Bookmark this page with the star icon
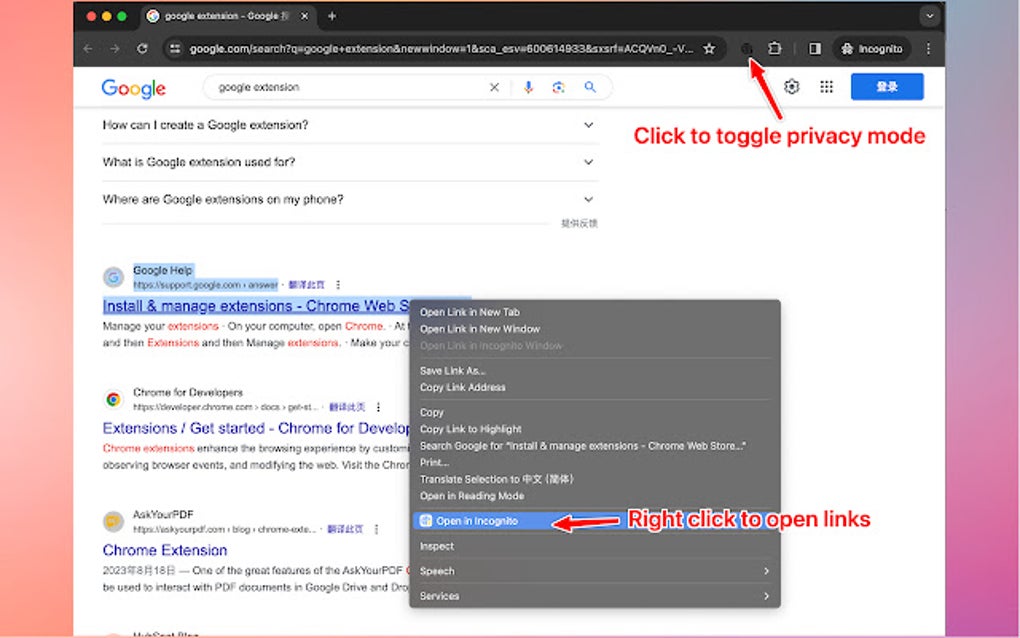1020x638 pixels. pyautogui.click(x=709, y=49)
